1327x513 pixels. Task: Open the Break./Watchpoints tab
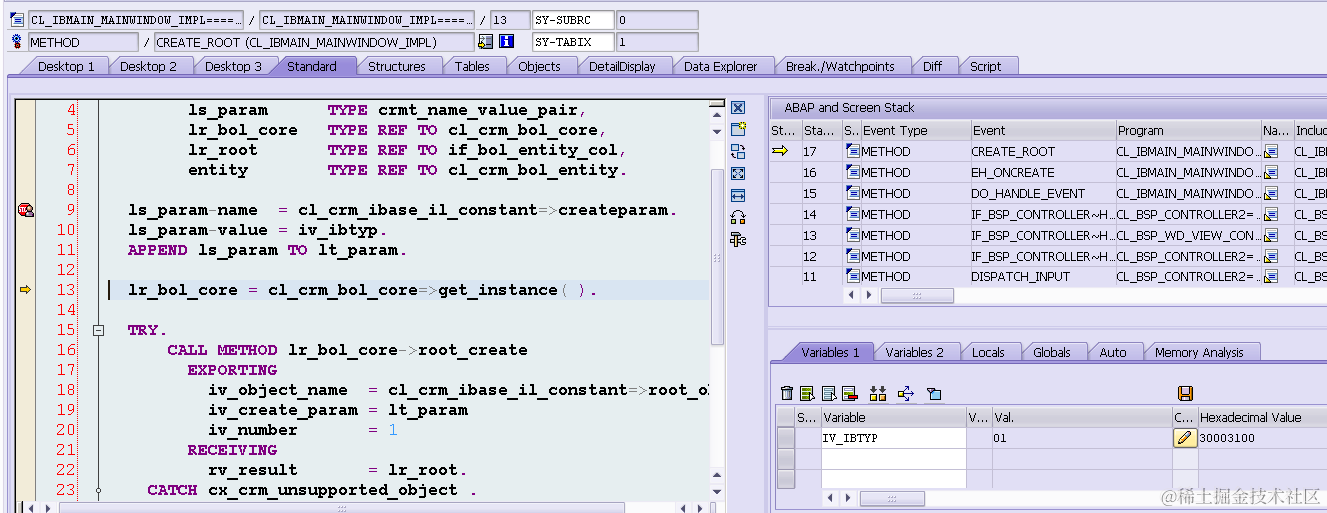click(840, 66)
